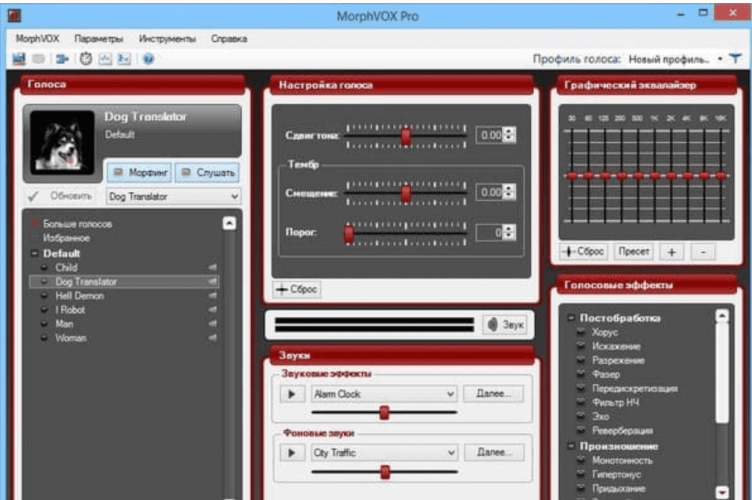Toggle the Морфинг button

[140, 172]
